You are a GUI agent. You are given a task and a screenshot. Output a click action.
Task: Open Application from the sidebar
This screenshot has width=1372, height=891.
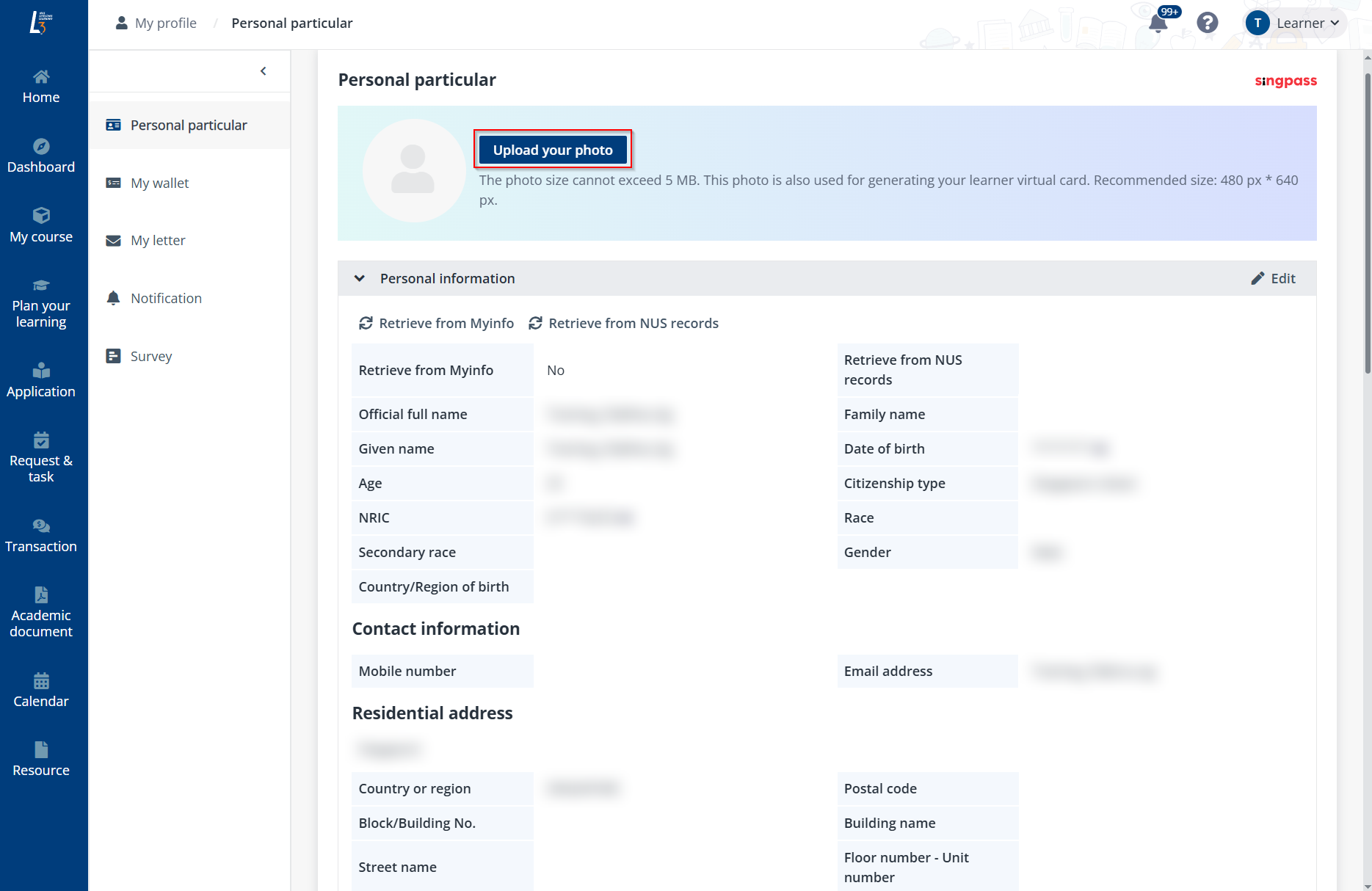(x=41, y=381)
